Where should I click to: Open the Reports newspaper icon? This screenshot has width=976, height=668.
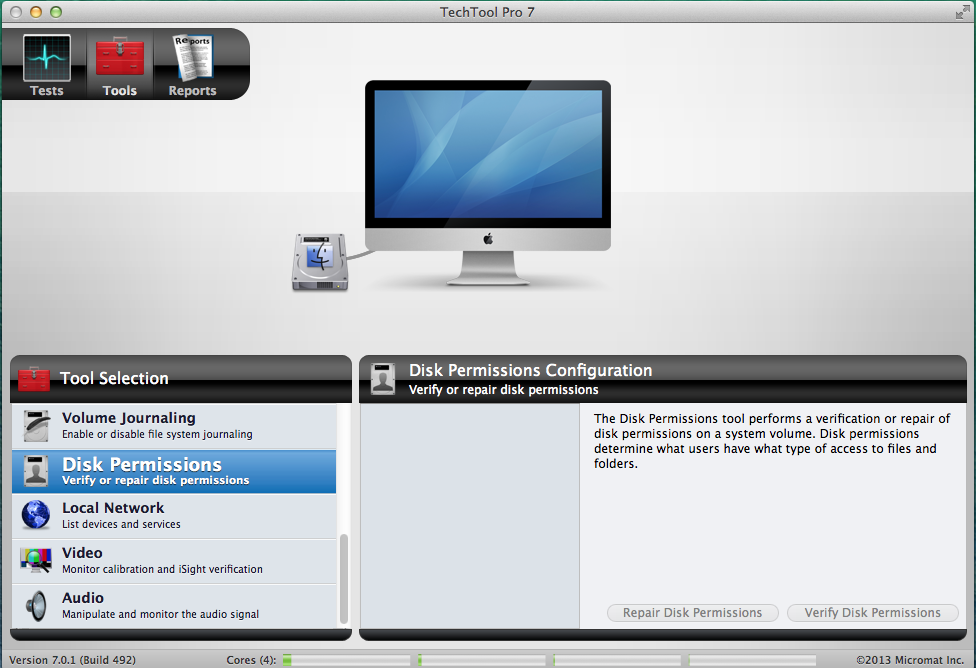tap(193, 57)
